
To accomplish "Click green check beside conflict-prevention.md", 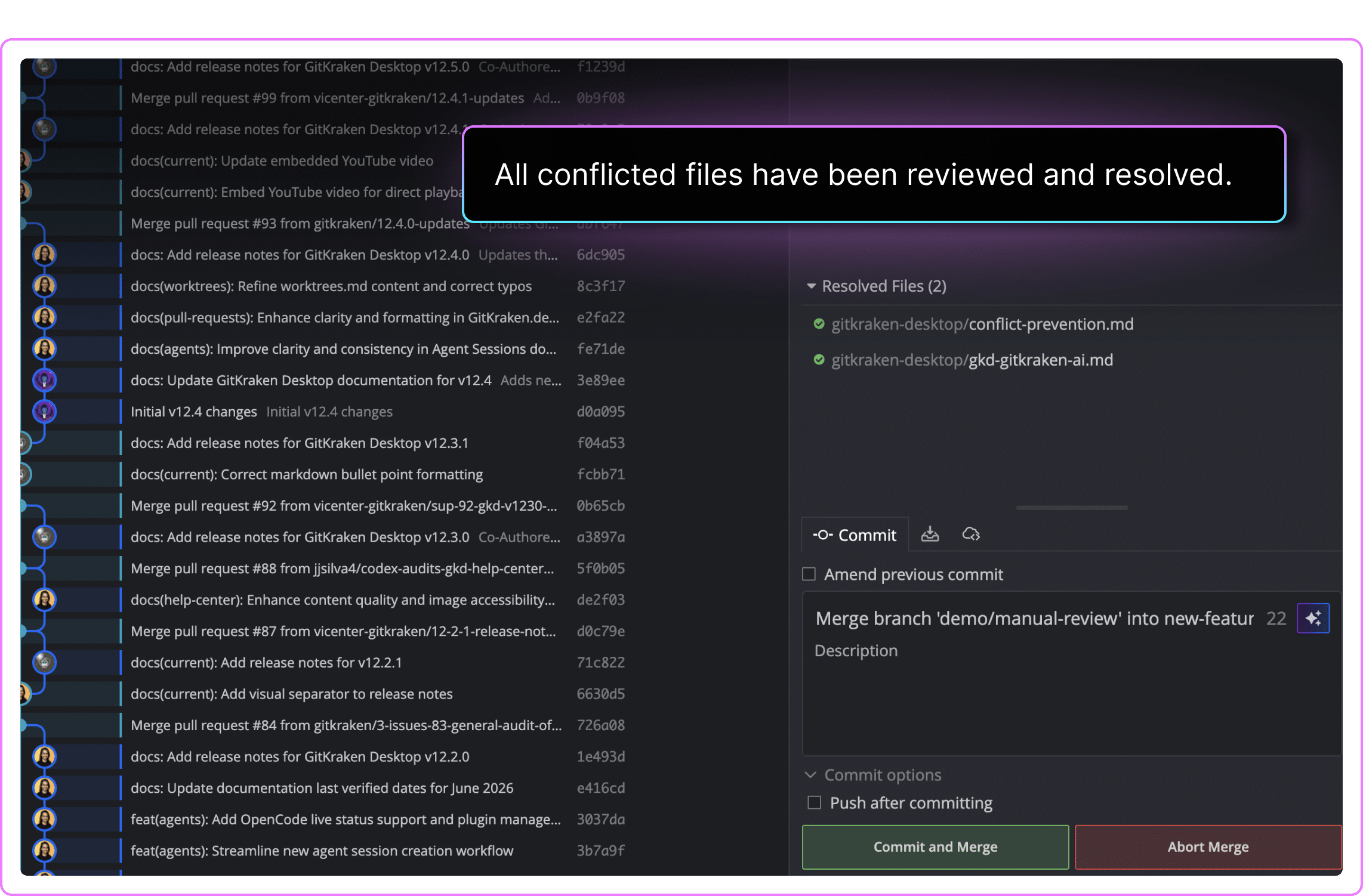I will click(x=819, y=324).
